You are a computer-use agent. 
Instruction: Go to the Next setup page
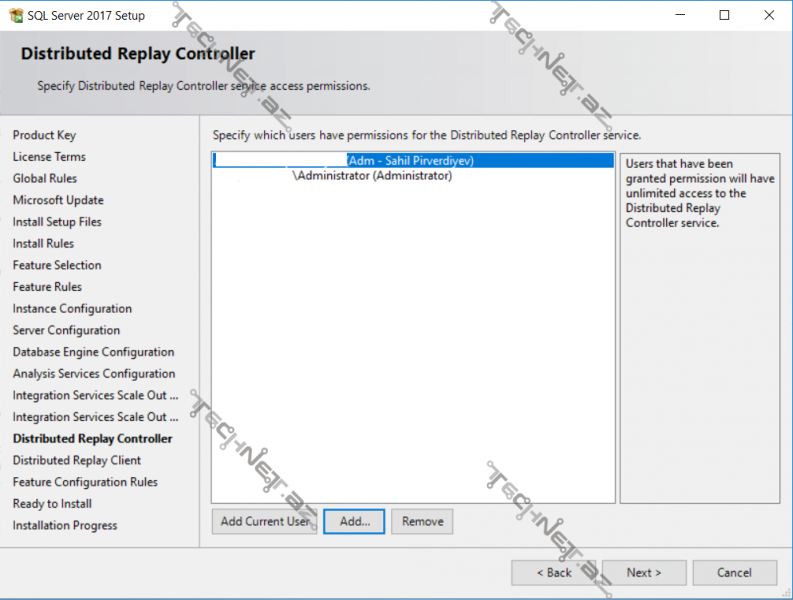[644, 573]
